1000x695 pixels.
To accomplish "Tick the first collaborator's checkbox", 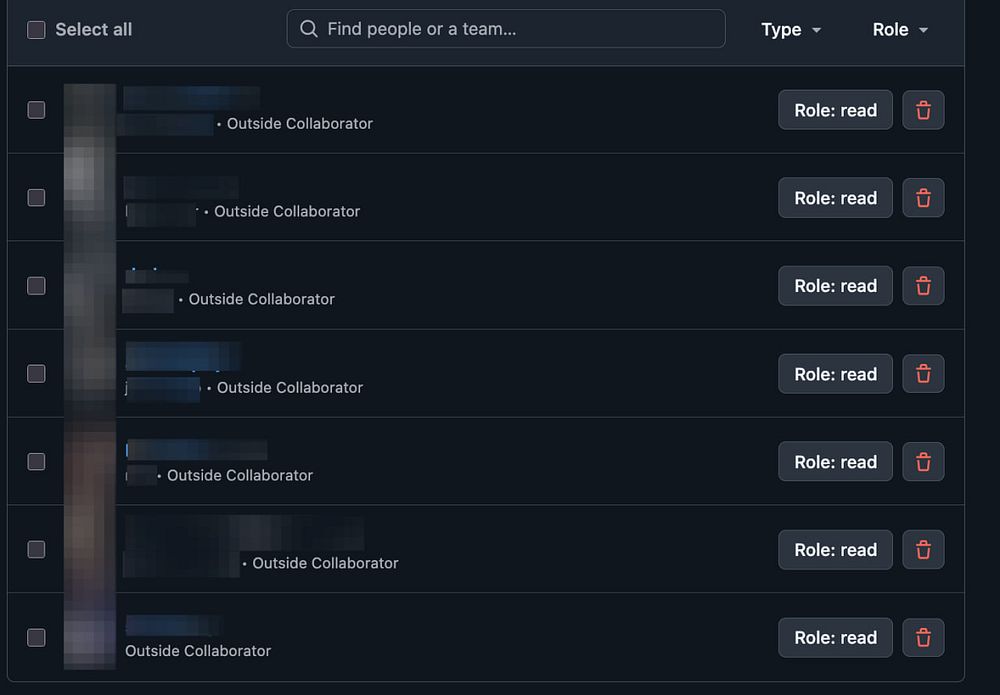I will click(x=36, y=110).
